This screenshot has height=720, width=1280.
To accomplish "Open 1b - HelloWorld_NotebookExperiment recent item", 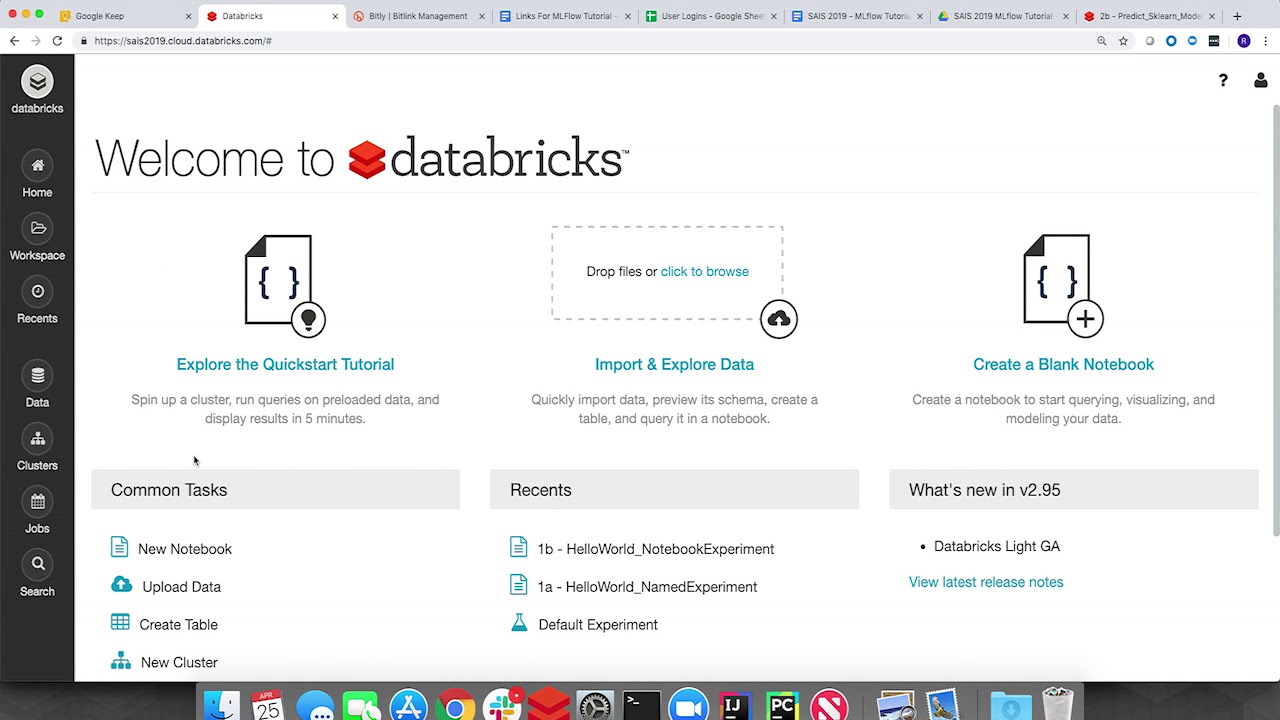I will [x=655, y=549].
